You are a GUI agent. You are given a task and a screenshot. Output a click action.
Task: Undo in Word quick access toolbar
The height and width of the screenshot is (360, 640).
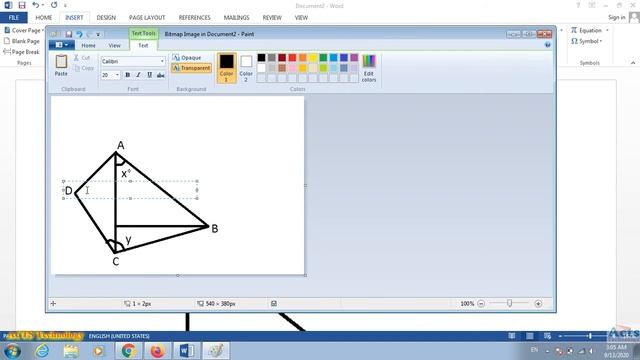(36, 5)
